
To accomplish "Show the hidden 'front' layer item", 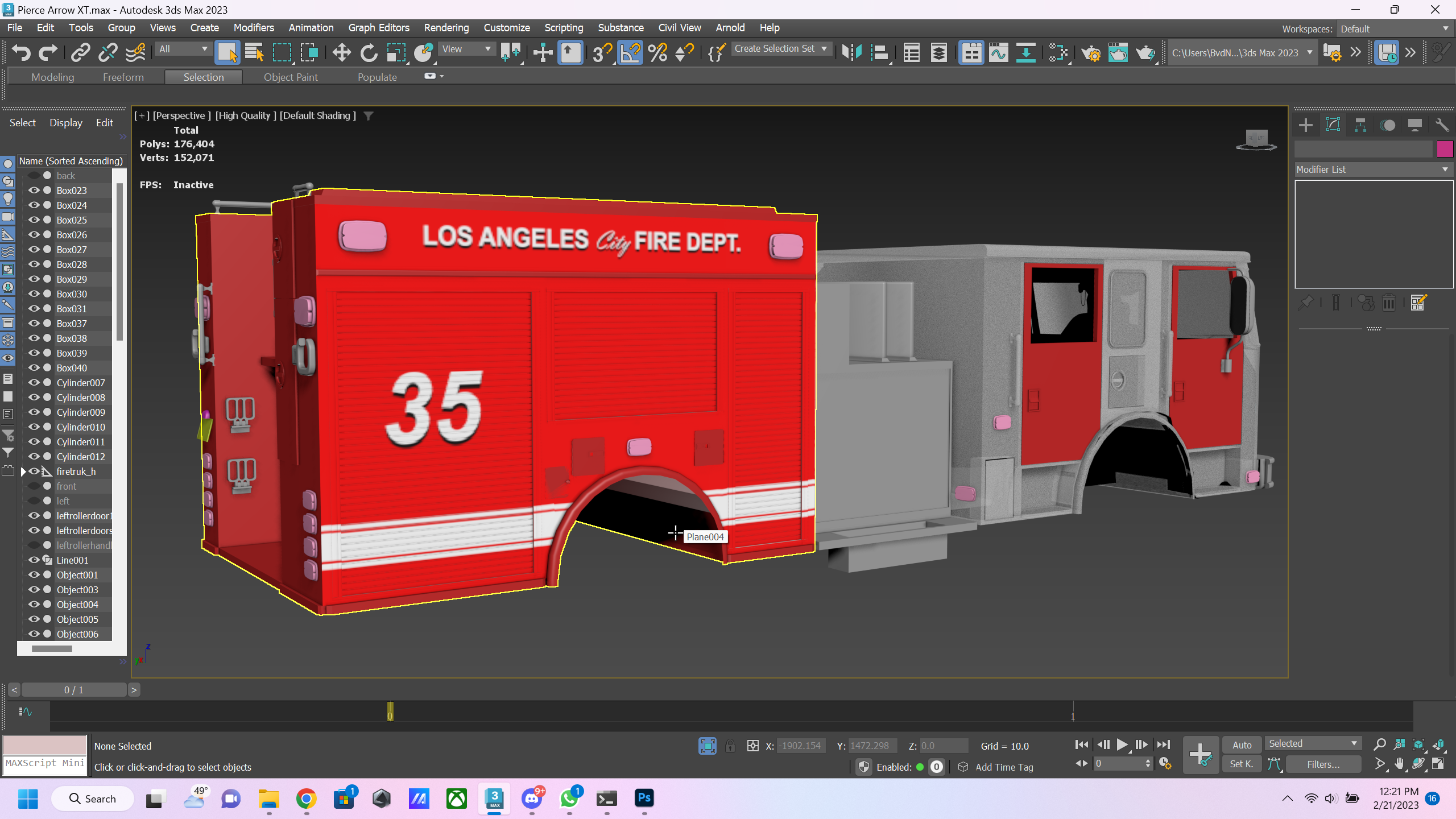I will 34,486.
